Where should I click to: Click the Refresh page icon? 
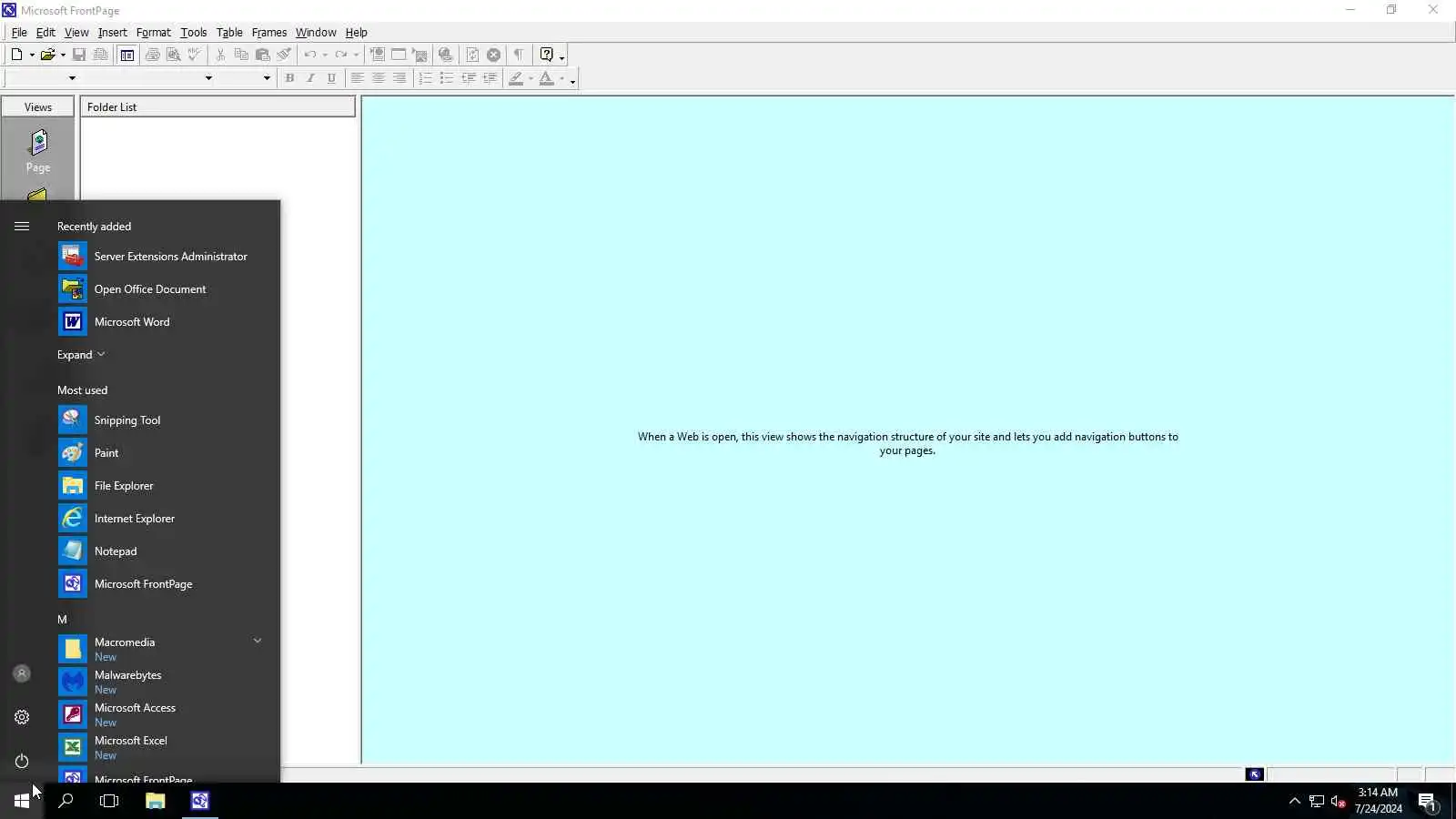472,55
